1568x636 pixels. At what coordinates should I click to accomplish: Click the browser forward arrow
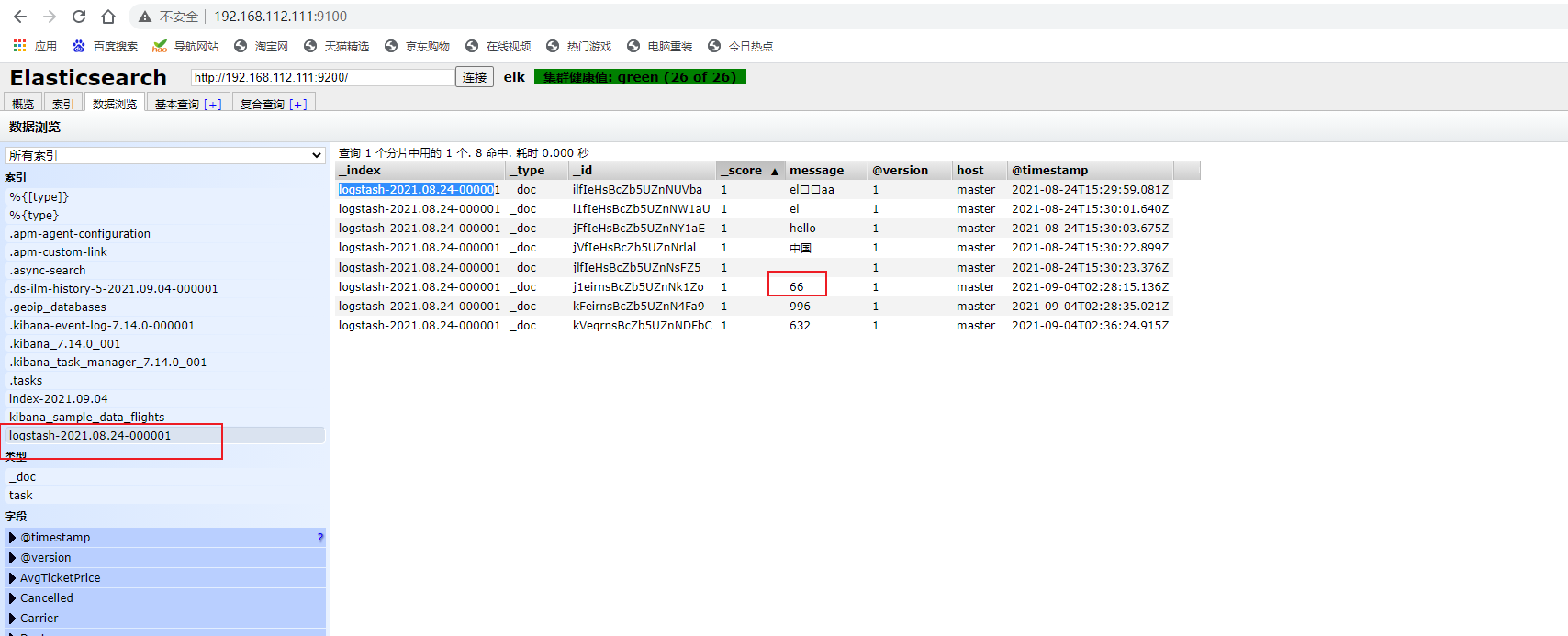pos(50,17)
